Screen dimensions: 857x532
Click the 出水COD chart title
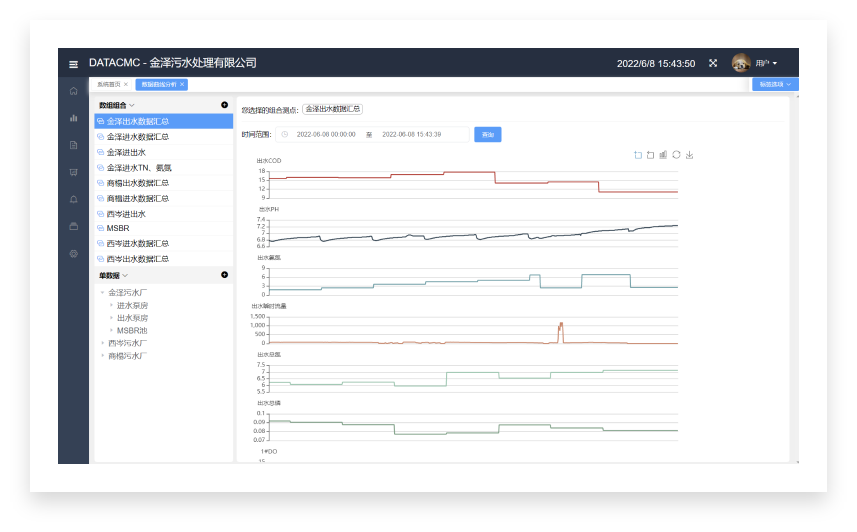269,161
